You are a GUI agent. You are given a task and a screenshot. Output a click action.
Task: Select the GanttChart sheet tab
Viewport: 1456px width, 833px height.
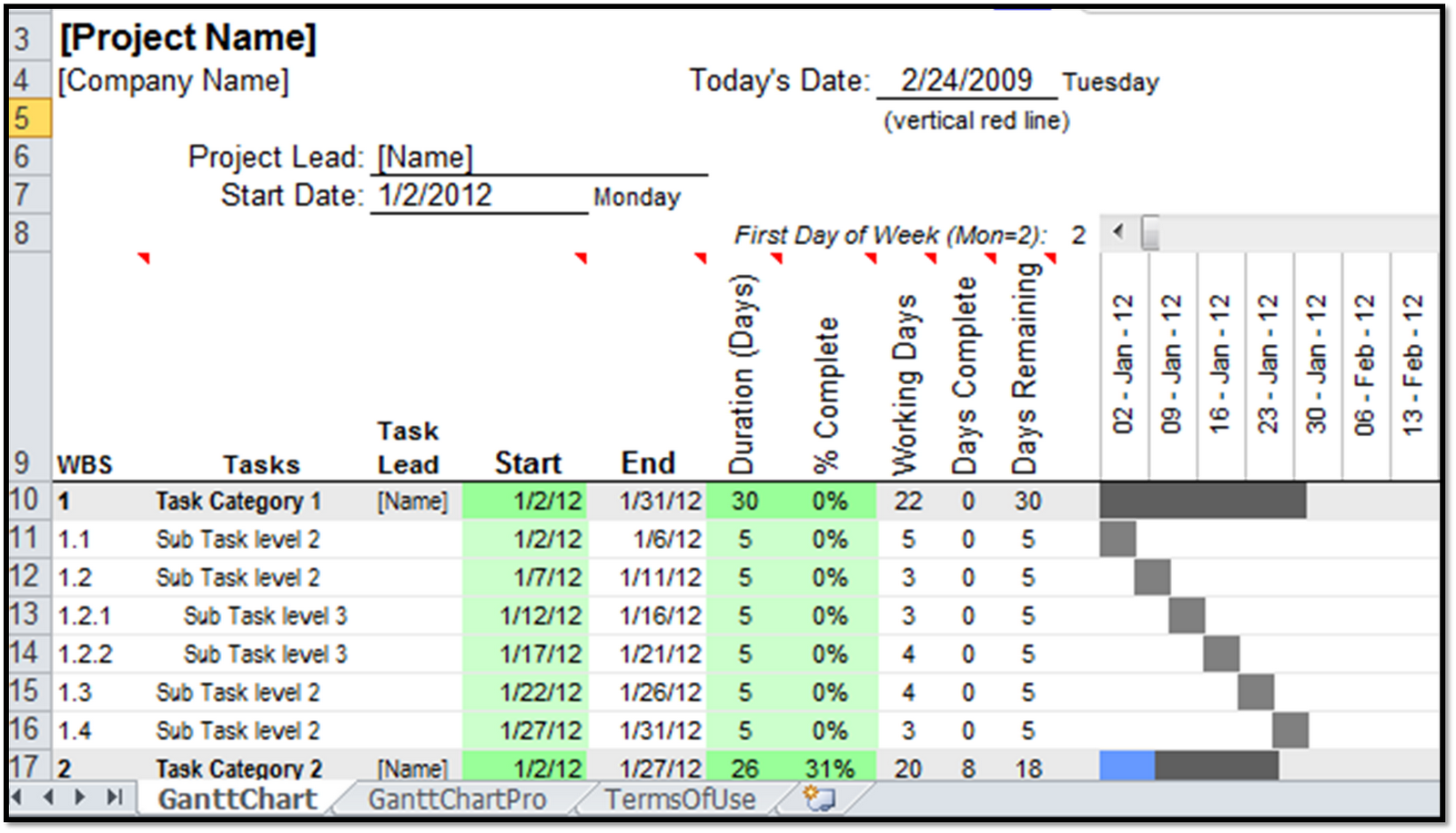pyautogui.click(x=237, y=797)
